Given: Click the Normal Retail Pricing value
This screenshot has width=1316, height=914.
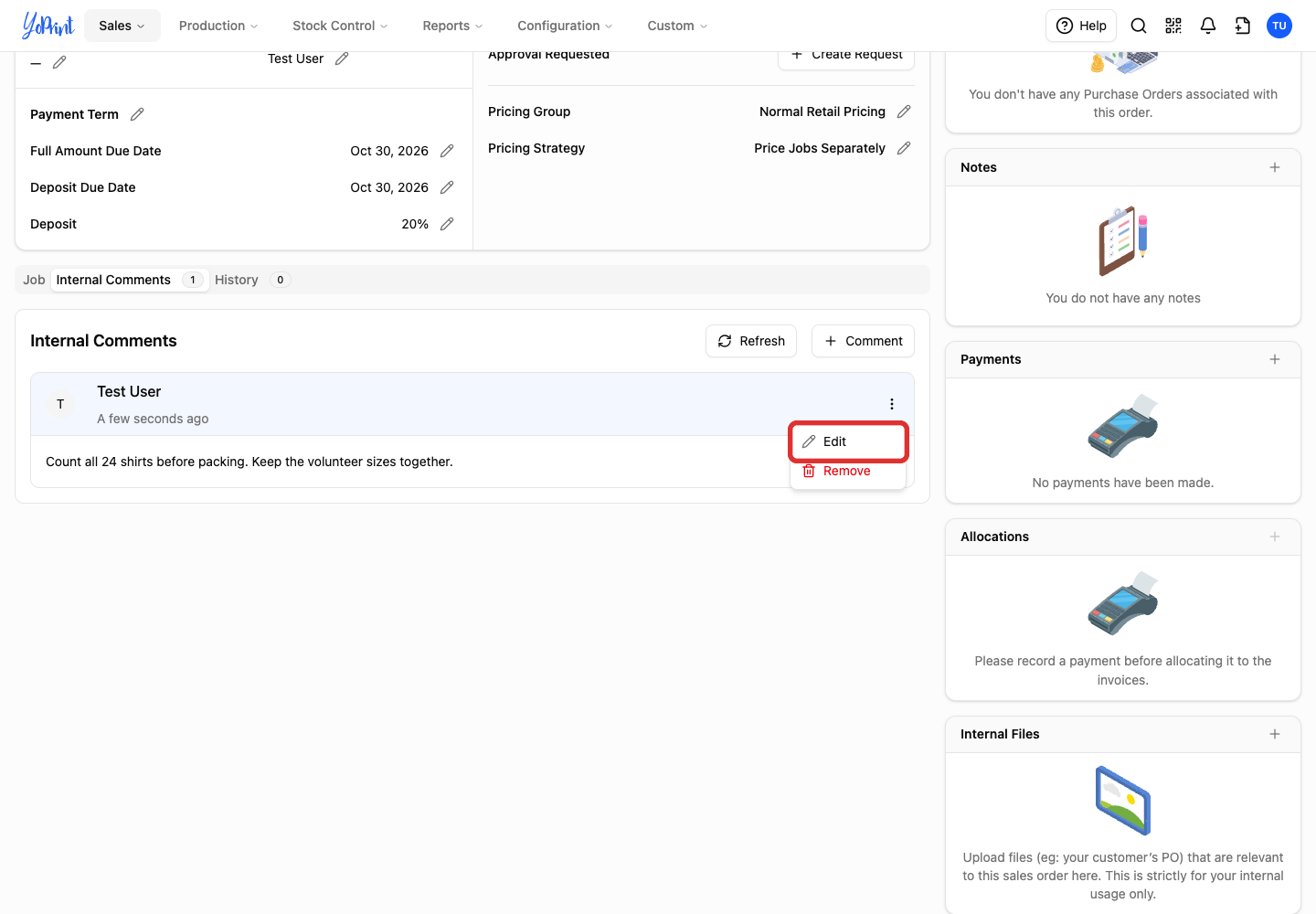Looking at the screenshot, I should click(x=822, y=112).
